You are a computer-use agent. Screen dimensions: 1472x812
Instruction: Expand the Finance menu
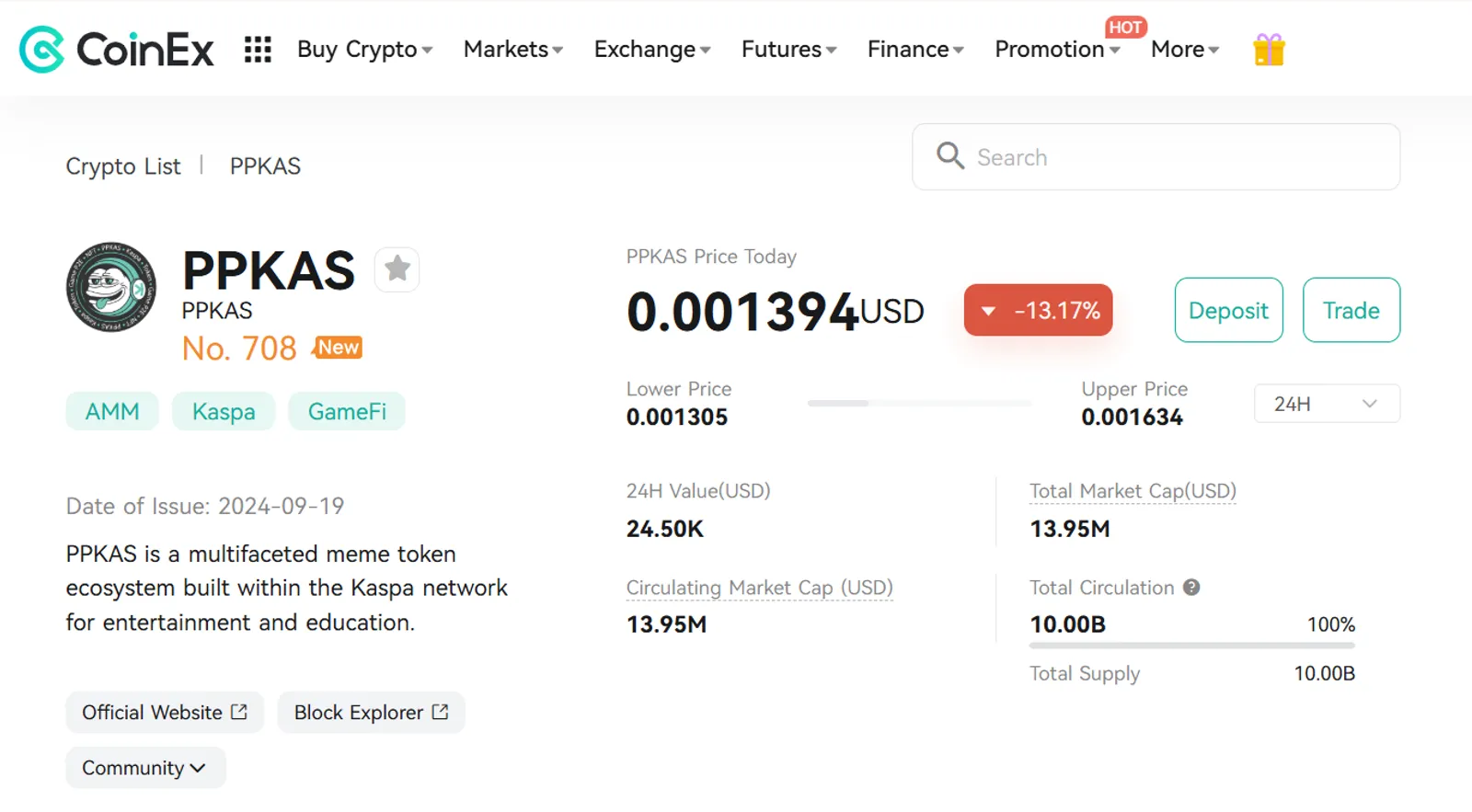pyautogui.click(x=915, y=49)
